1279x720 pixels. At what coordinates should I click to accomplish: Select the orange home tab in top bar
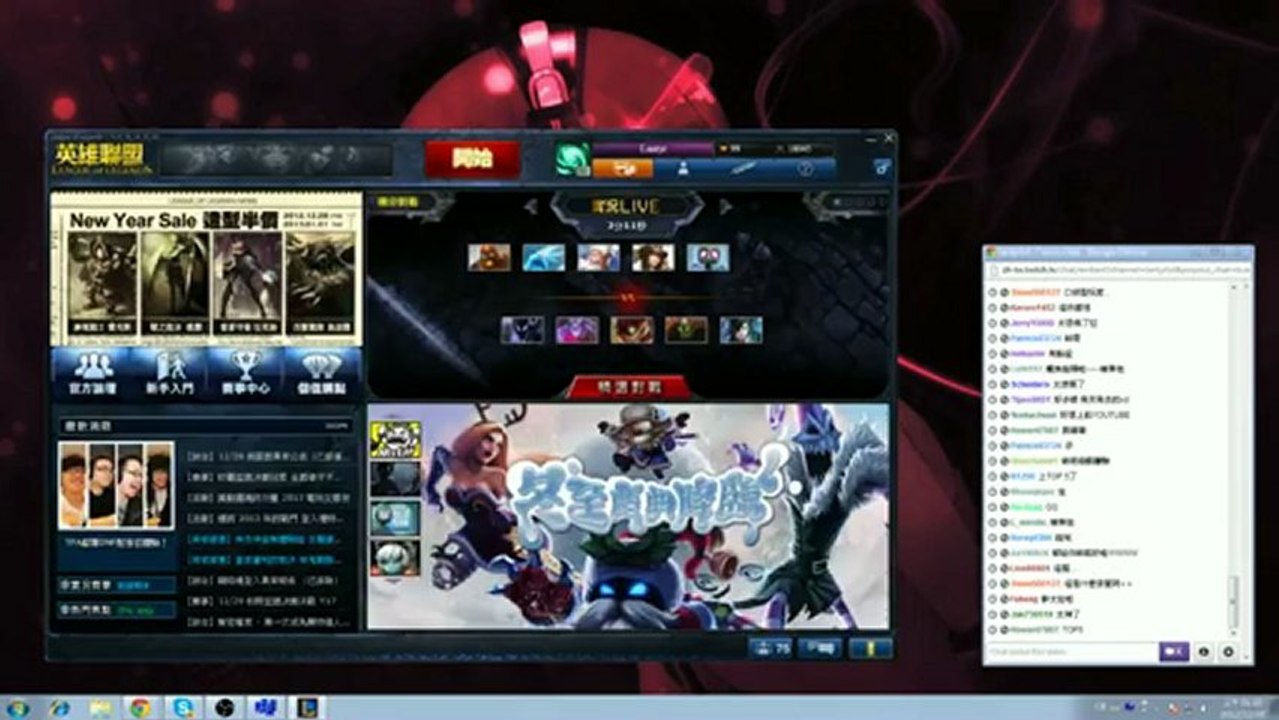tap(622, 169)
